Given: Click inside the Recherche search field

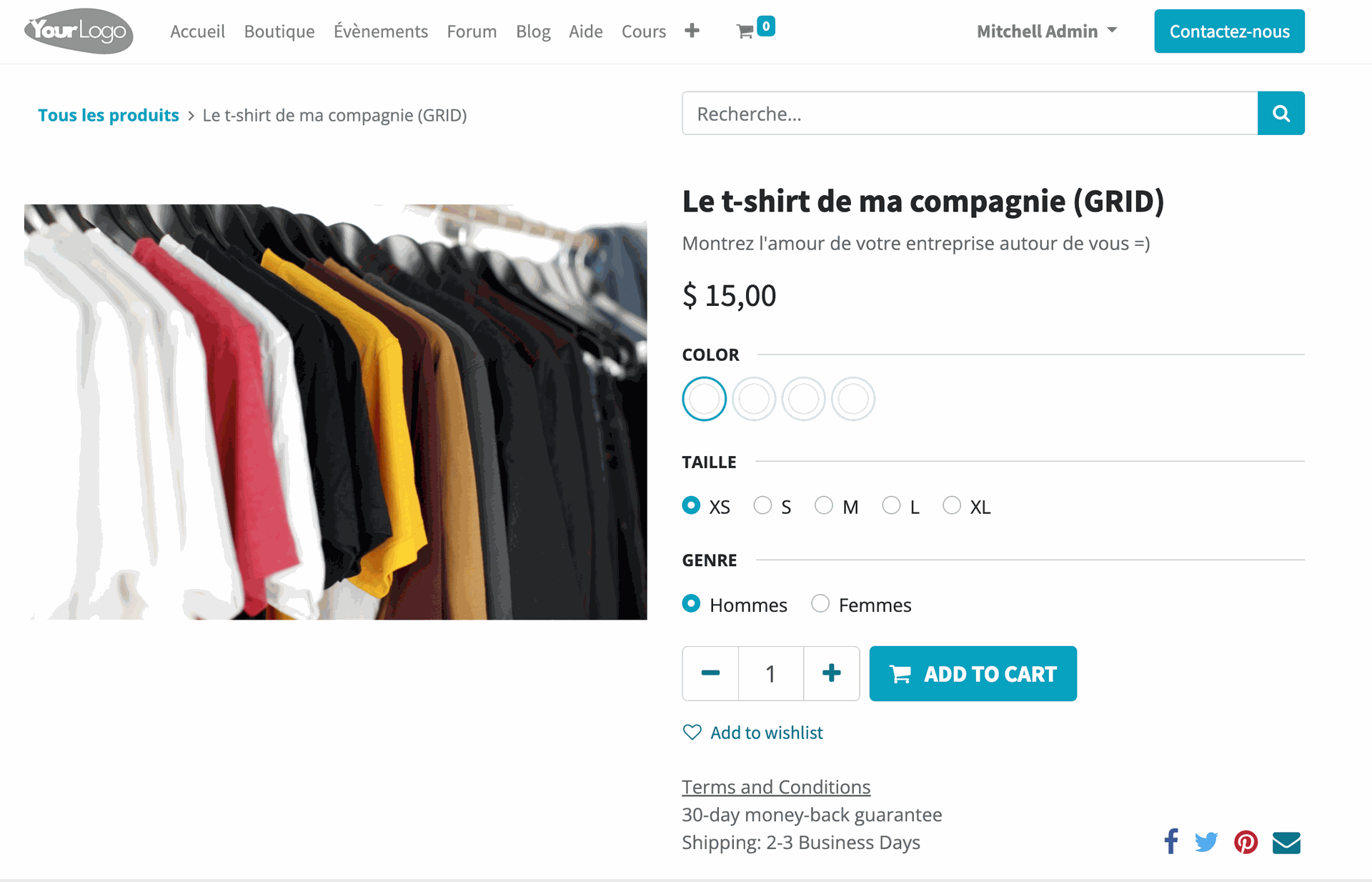Looking at the screenshot, I should [x=929, y=113].
